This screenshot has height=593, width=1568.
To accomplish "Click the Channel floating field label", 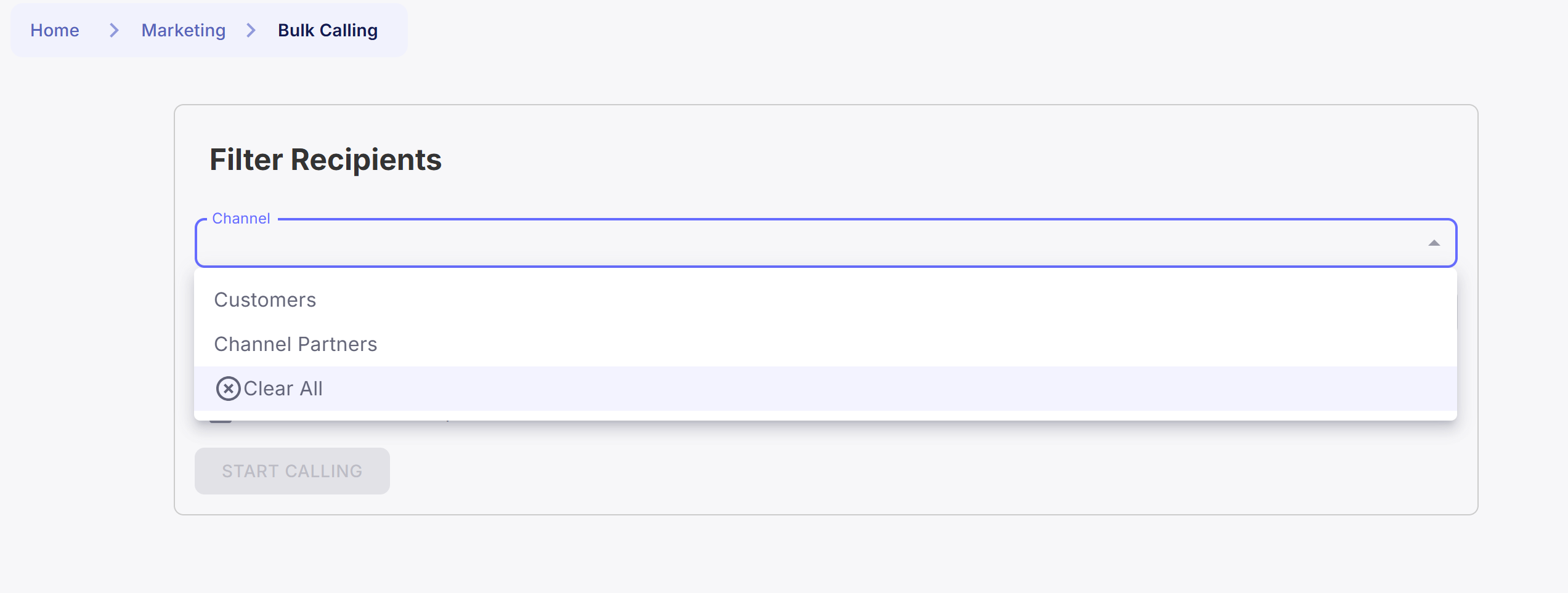I will tap(241, 219).
